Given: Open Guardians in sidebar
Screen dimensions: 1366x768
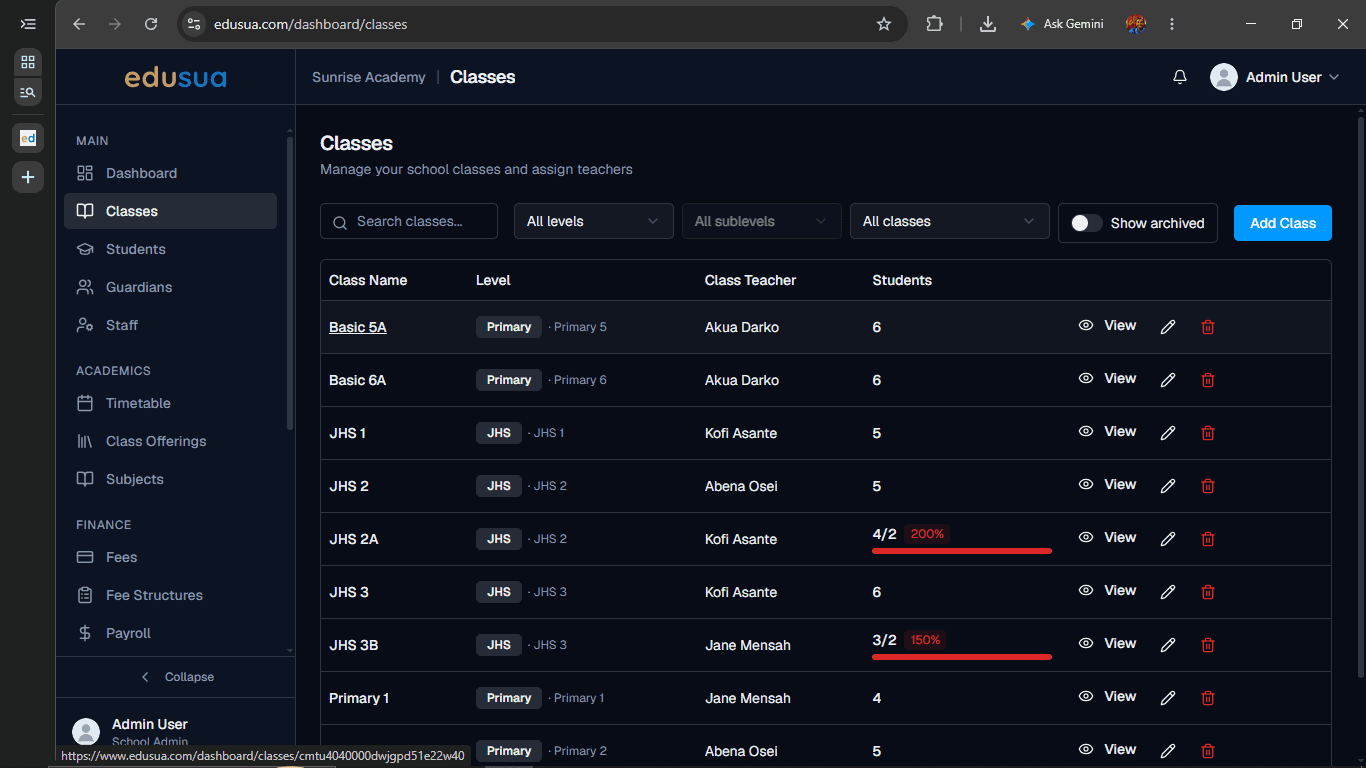Looking at the screenshot, I should [170, 287].
